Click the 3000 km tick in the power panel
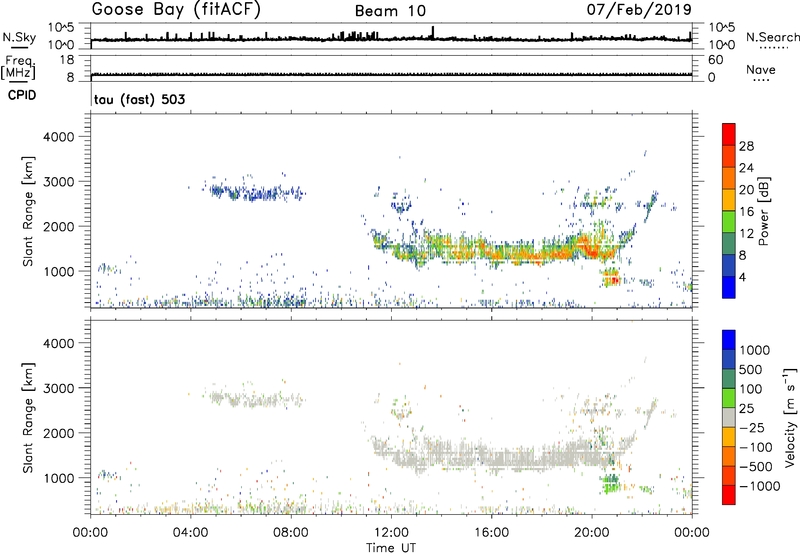 click(59, 182)
